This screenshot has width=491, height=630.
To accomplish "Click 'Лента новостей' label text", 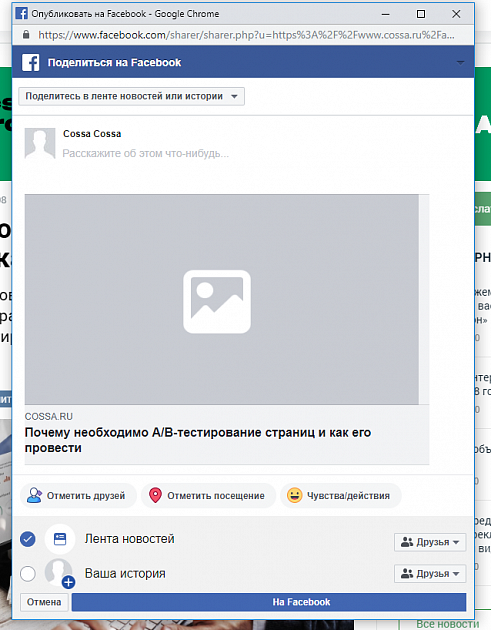I will [x=129, y=539].
